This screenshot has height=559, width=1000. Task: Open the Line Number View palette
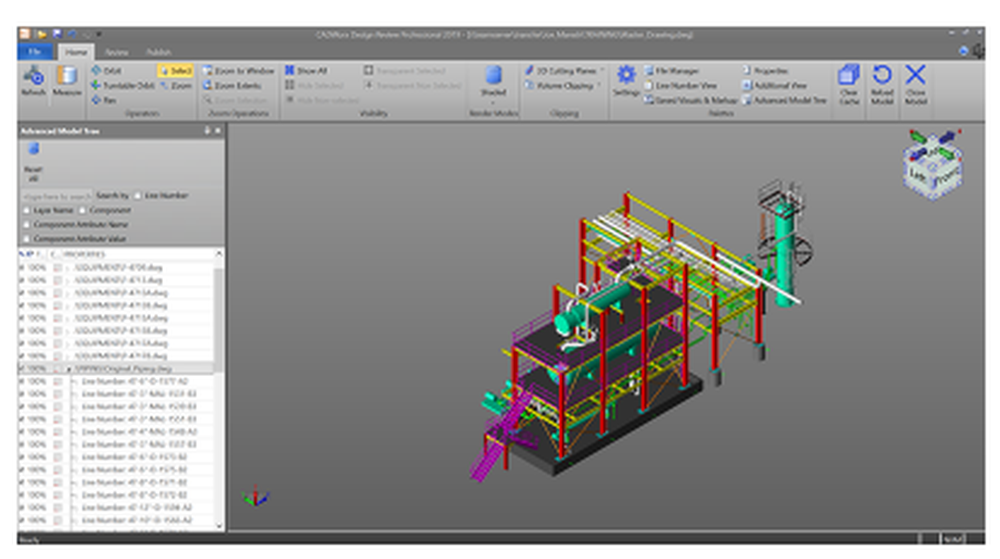point(680,85)
